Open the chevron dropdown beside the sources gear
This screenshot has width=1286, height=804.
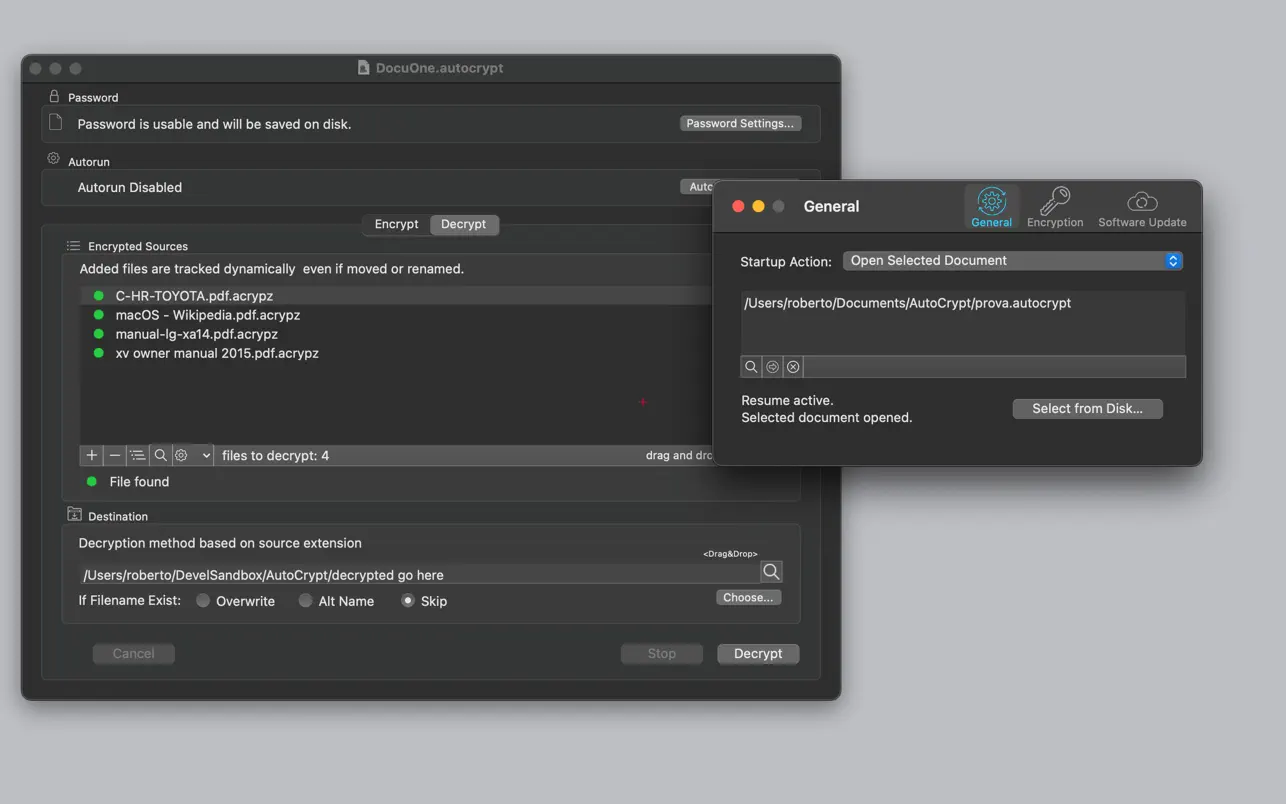[206, 455]
